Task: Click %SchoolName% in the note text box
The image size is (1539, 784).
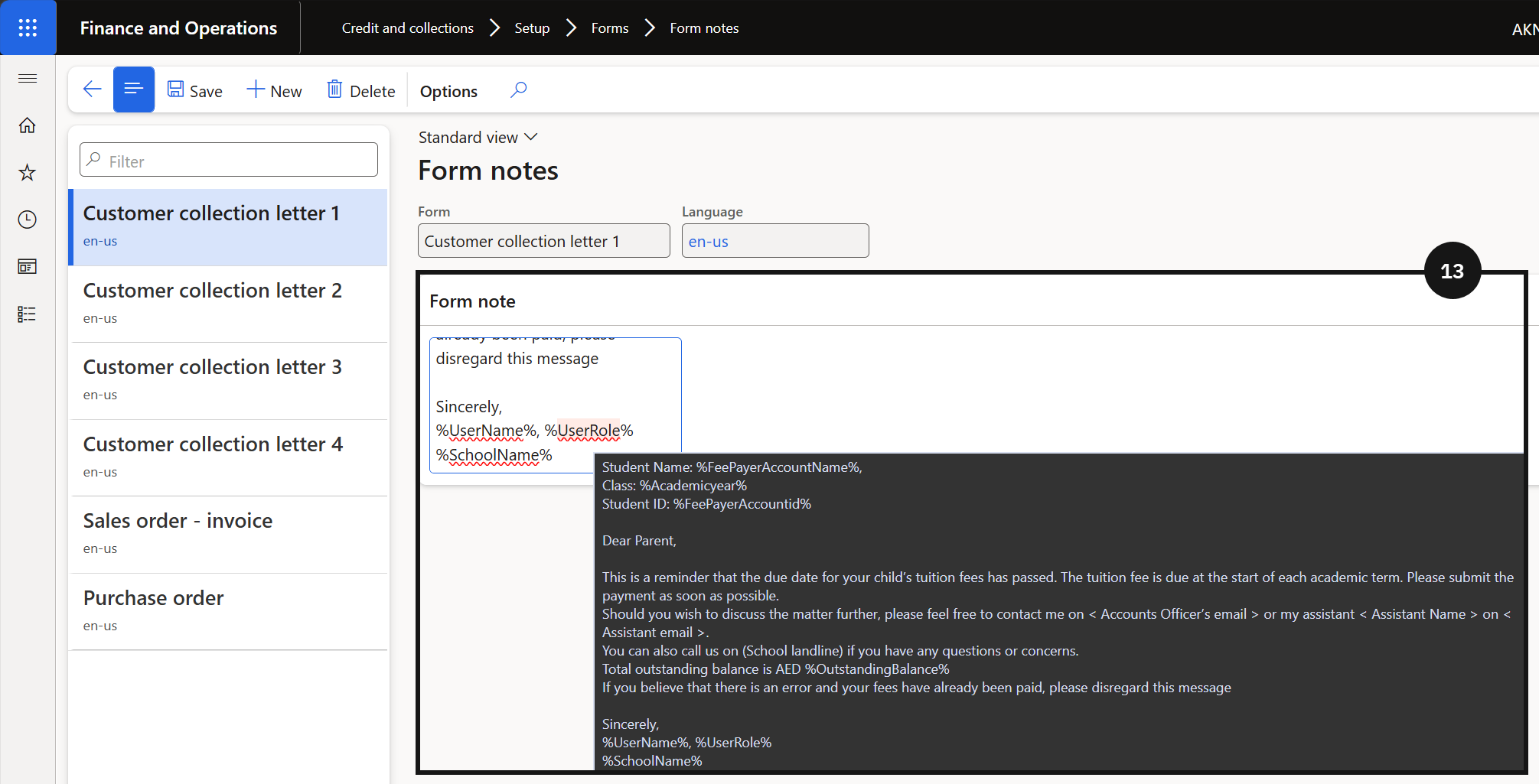Action: tap(494, 455)
